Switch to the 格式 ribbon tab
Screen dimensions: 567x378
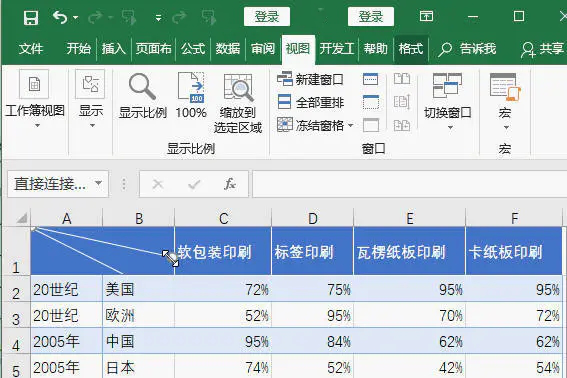411,48
